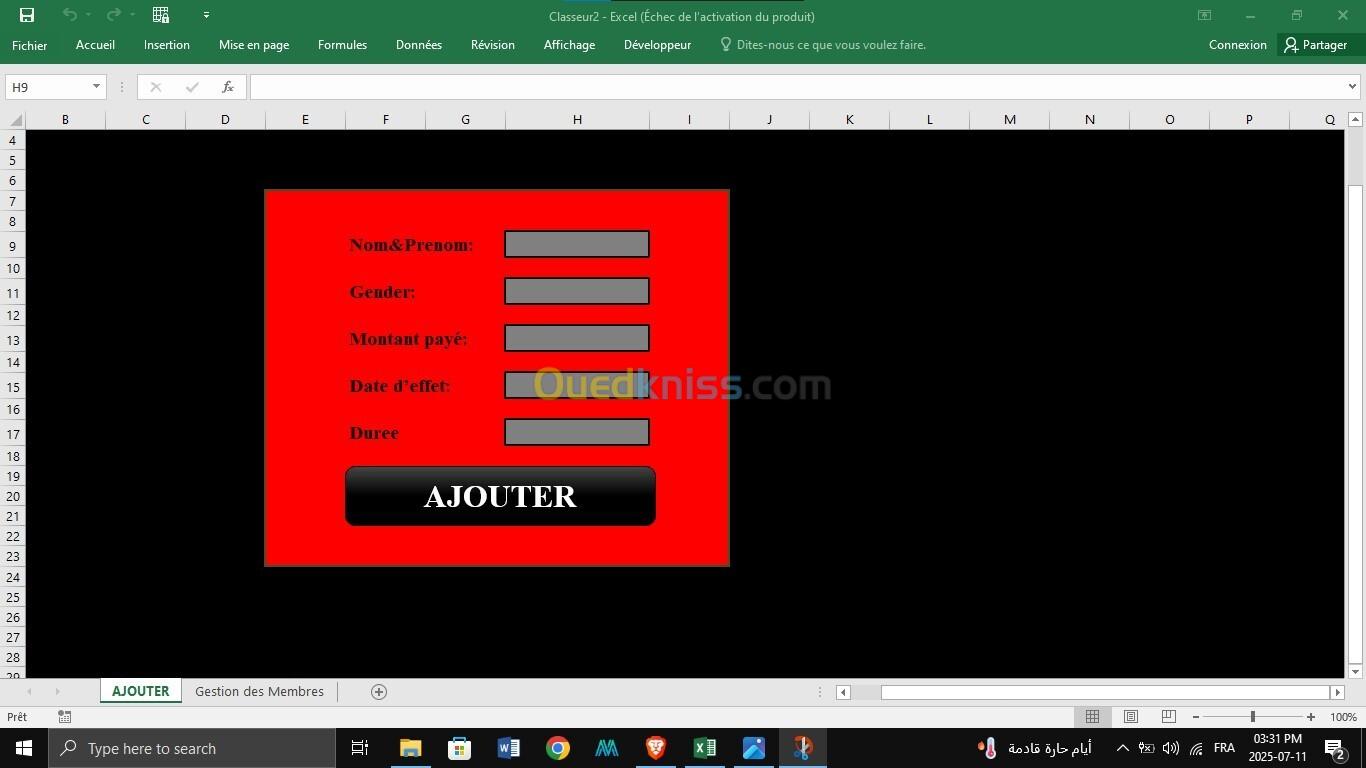Click the Partager button

1315,45
